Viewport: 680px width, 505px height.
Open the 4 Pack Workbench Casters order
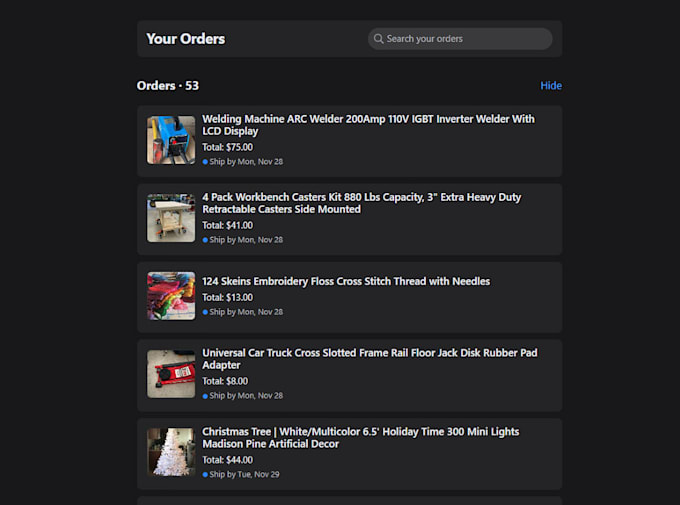point(361,203)
